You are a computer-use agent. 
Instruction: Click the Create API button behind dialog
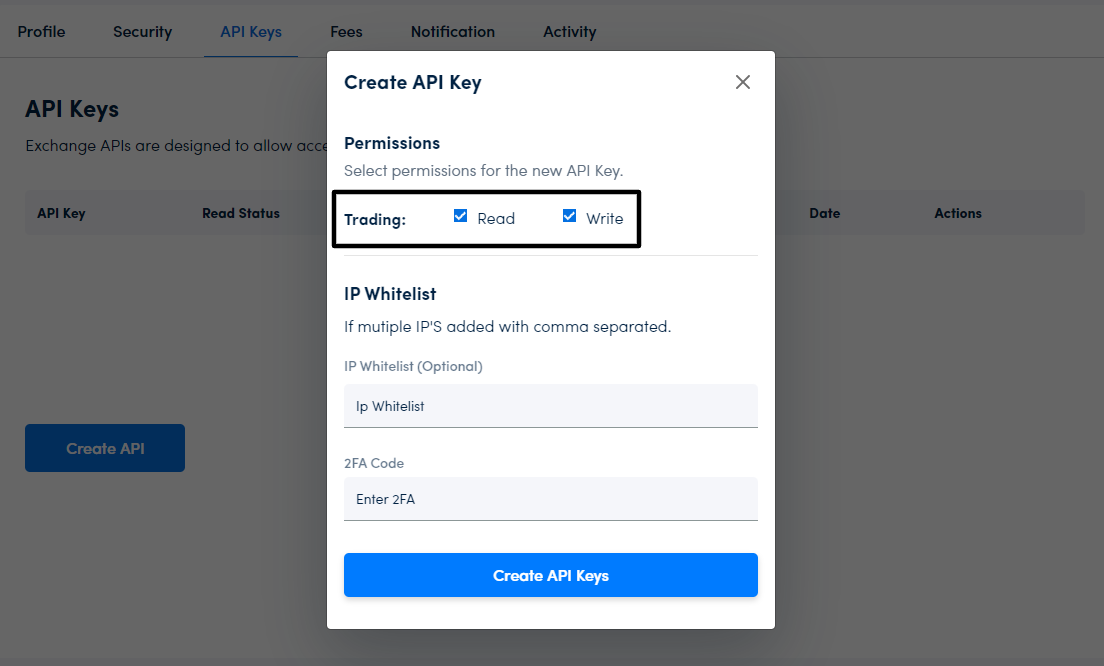pyautogui.click(x=105, y=448)
